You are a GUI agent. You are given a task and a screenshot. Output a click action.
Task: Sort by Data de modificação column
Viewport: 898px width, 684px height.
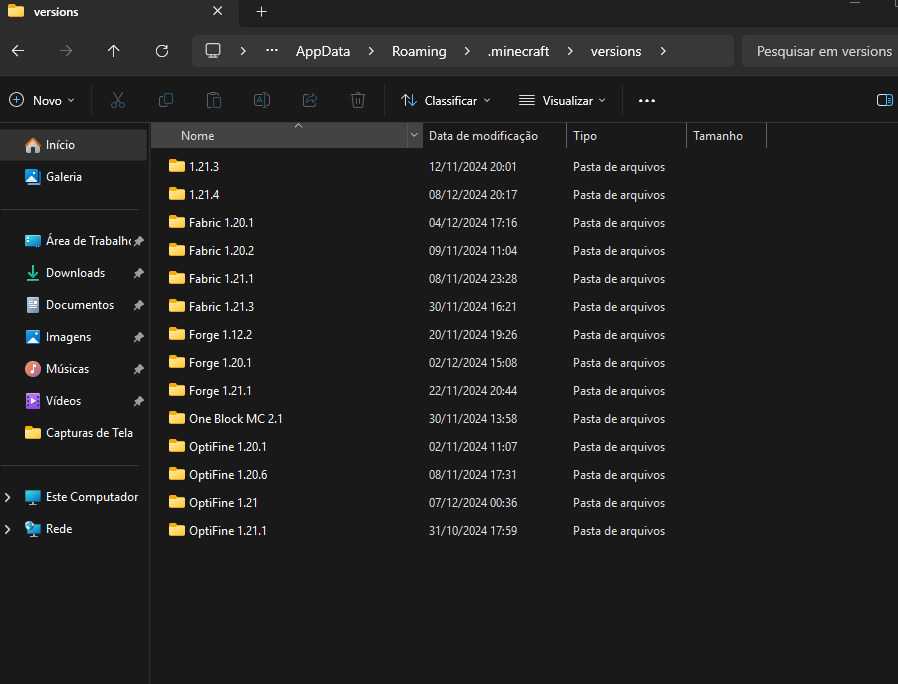[x=494, y=136]
